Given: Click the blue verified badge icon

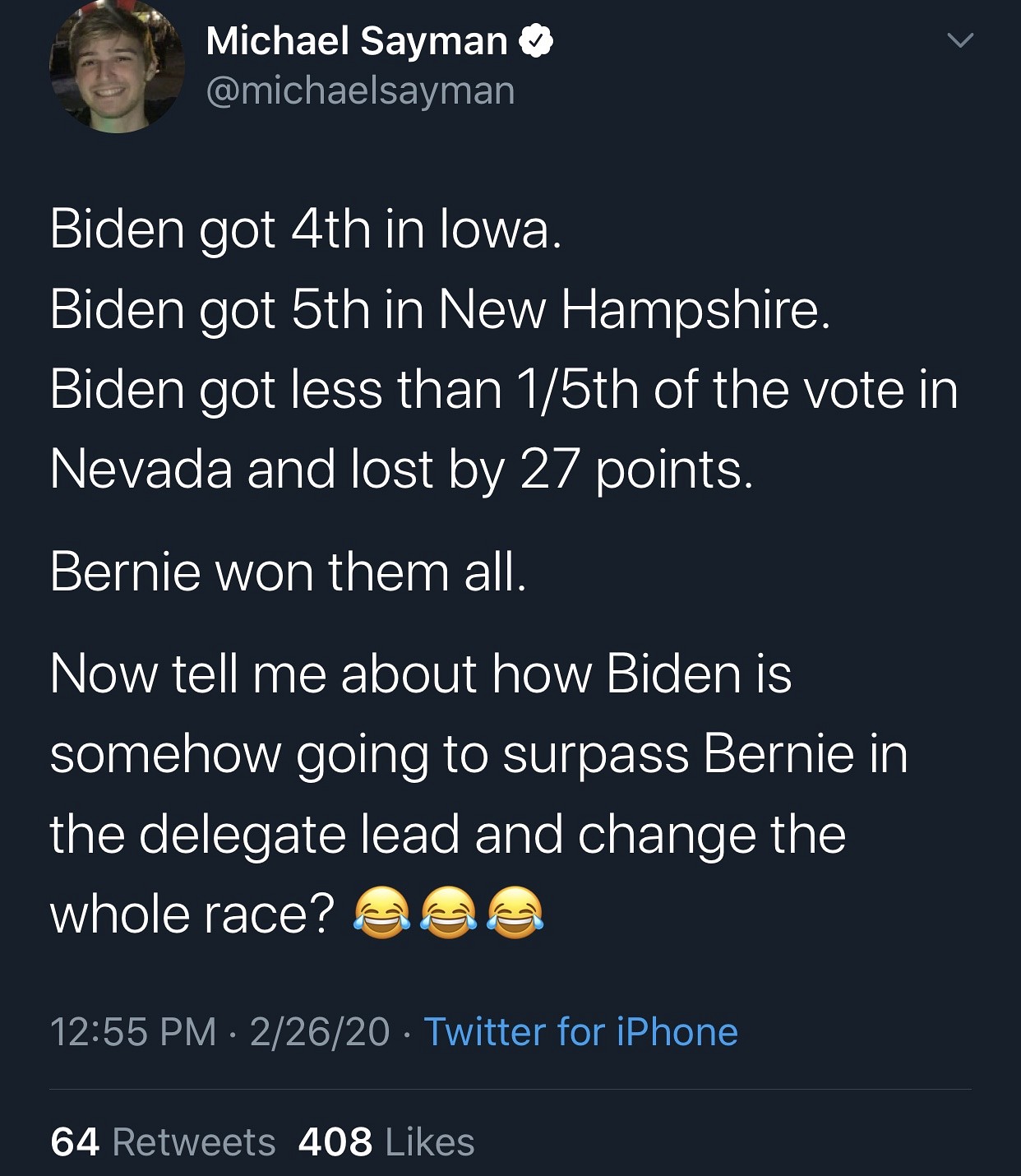Looking at the screenshot, I should click(x=535, y=41).
